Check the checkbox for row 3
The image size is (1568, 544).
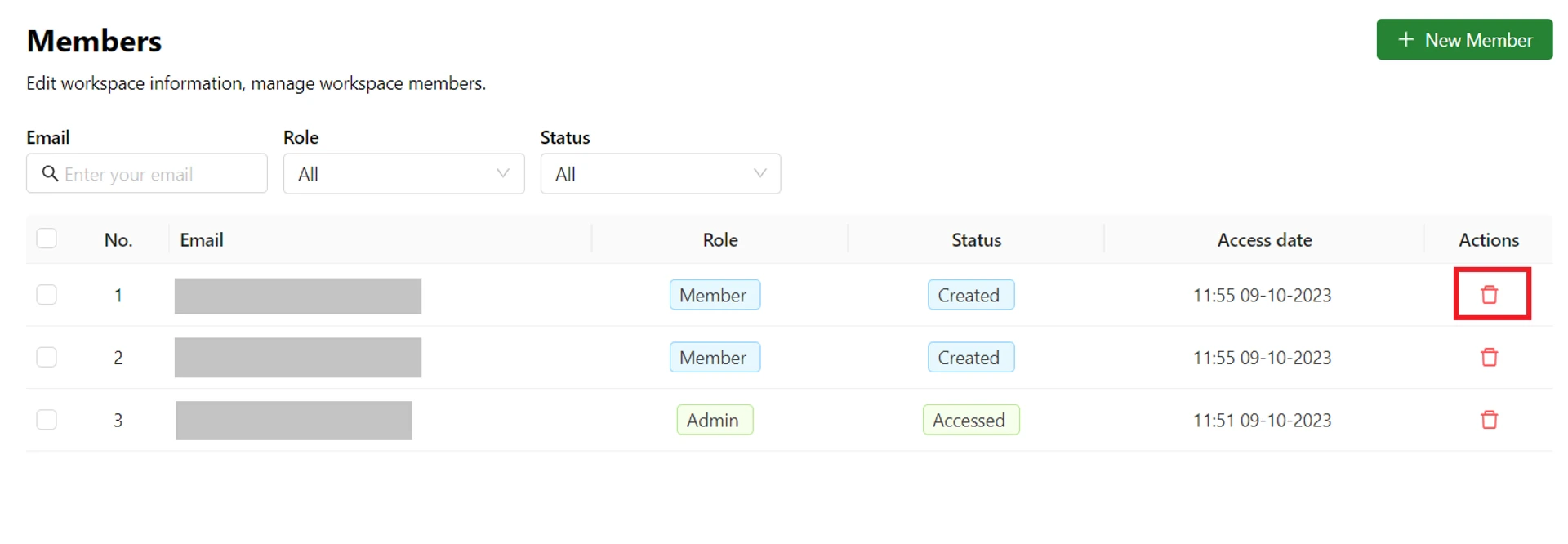[47, 420]
